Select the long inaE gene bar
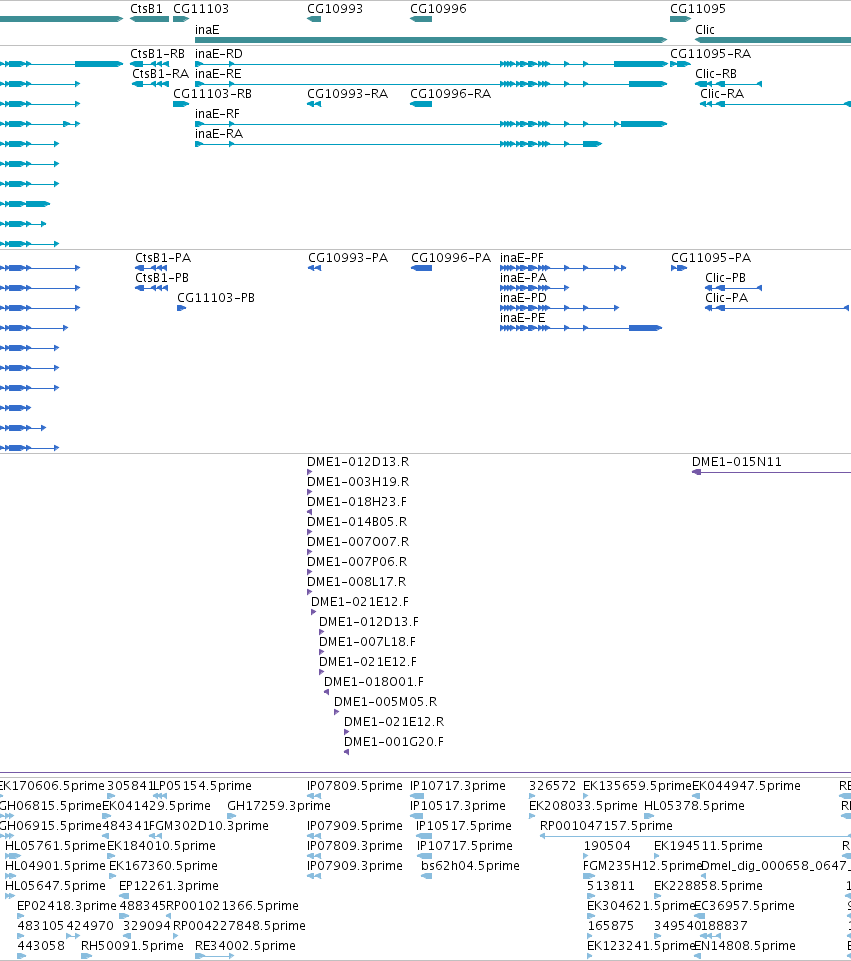The width and height of the screenshot is (851, 961). click(431, 40)
